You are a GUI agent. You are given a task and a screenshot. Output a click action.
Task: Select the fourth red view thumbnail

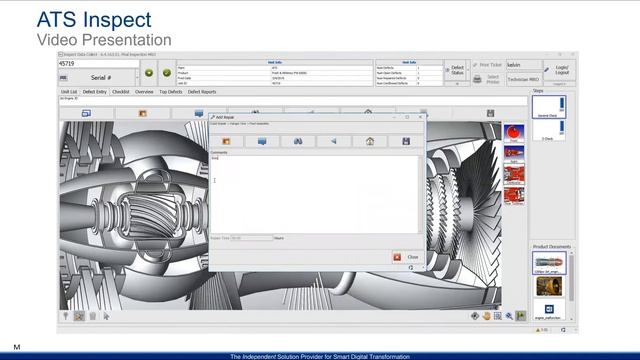click(x=514, y=195)
